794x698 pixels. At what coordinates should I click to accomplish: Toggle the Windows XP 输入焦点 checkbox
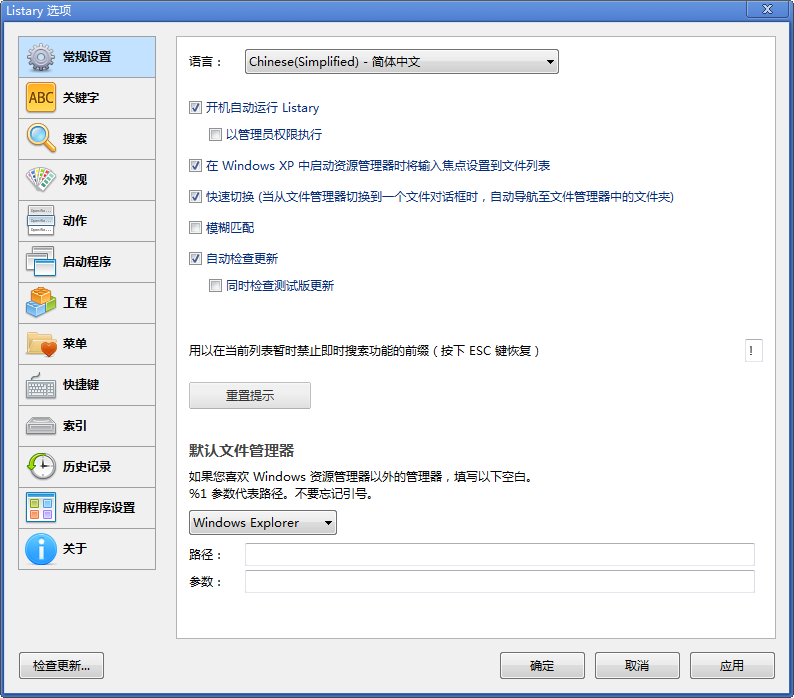coord(195,166)
